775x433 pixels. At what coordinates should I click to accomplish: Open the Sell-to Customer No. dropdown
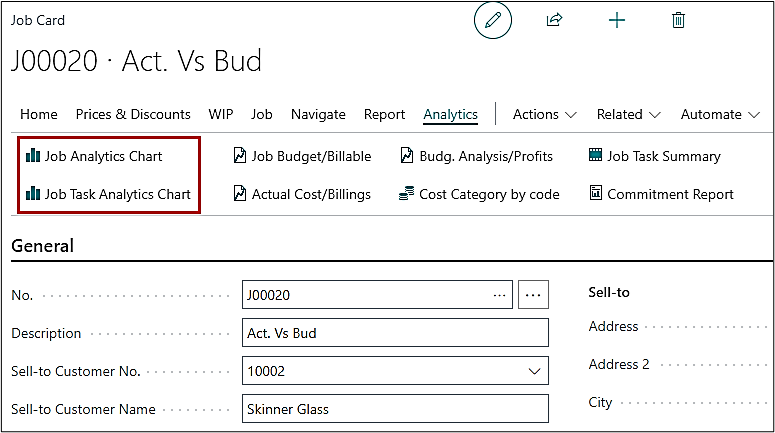point(532,371)
